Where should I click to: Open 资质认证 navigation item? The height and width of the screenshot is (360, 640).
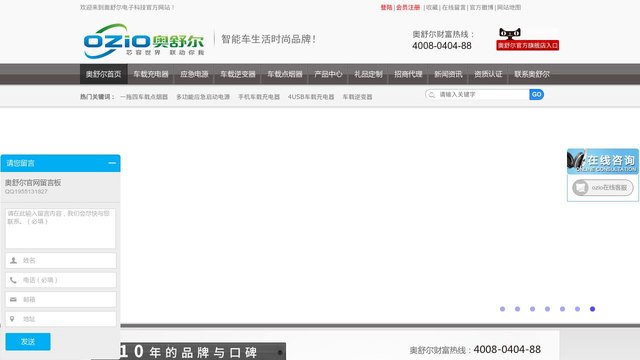(488, 74)
